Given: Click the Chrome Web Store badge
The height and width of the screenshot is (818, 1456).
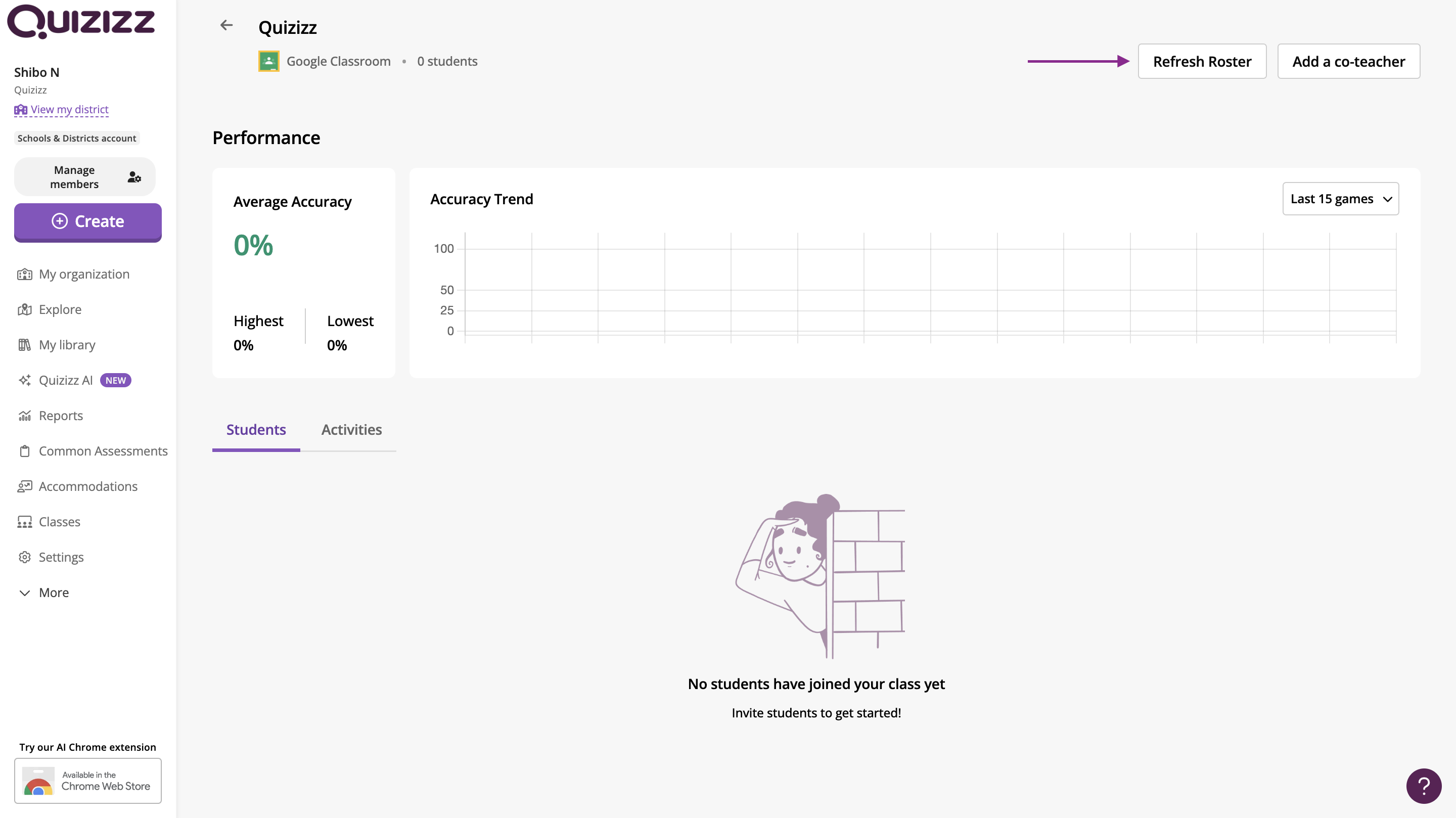Looking at the screenshot, I should [x=87, y=781].
